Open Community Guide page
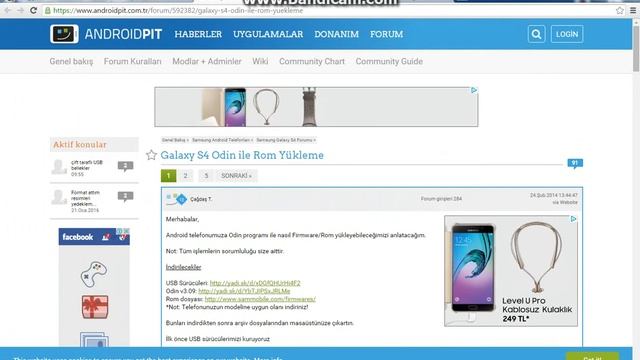Viewport: 640px width, 360px height. [389, 62]
